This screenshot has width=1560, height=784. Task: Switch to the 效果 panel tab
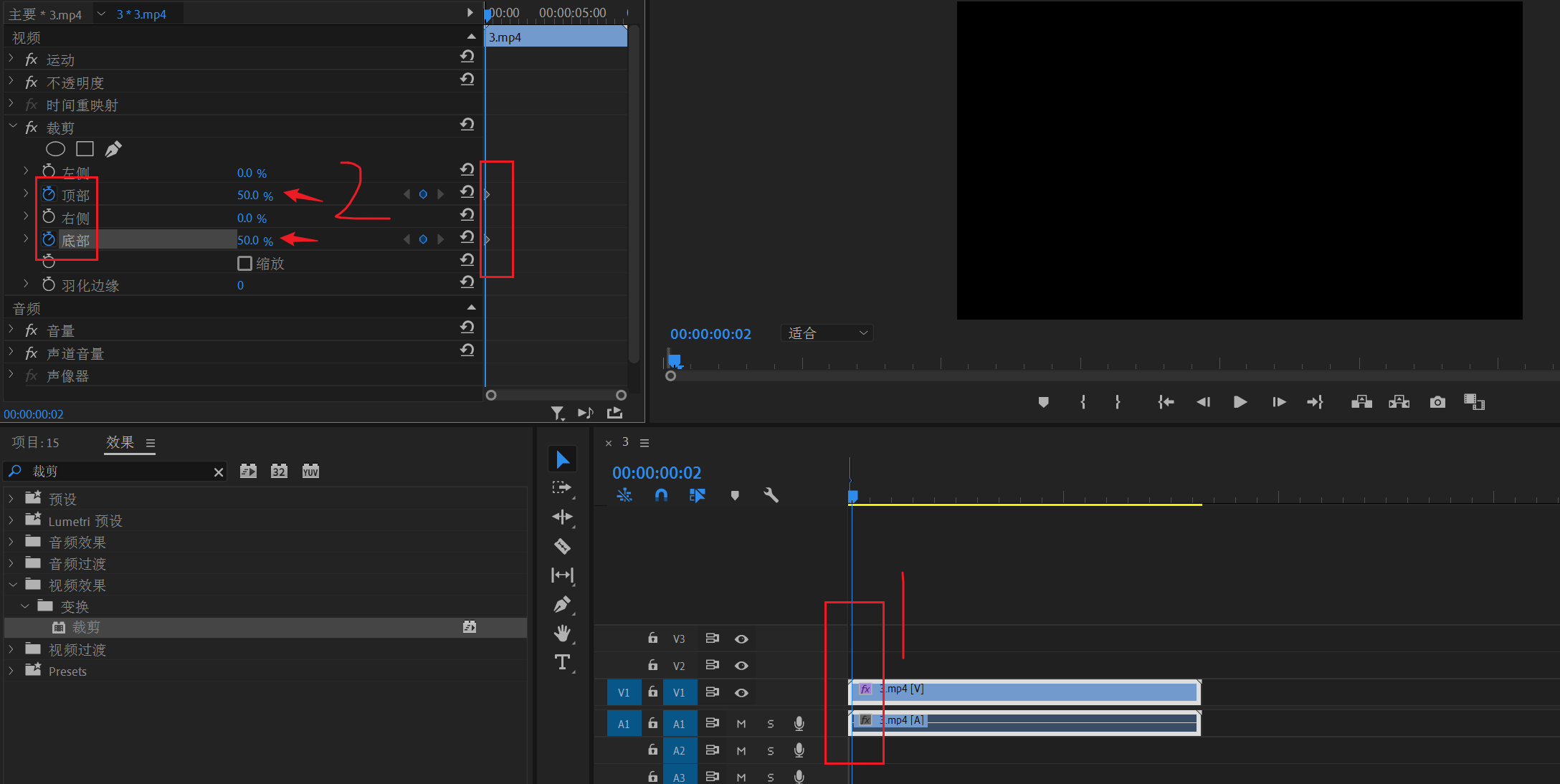[x=120, y=442]
